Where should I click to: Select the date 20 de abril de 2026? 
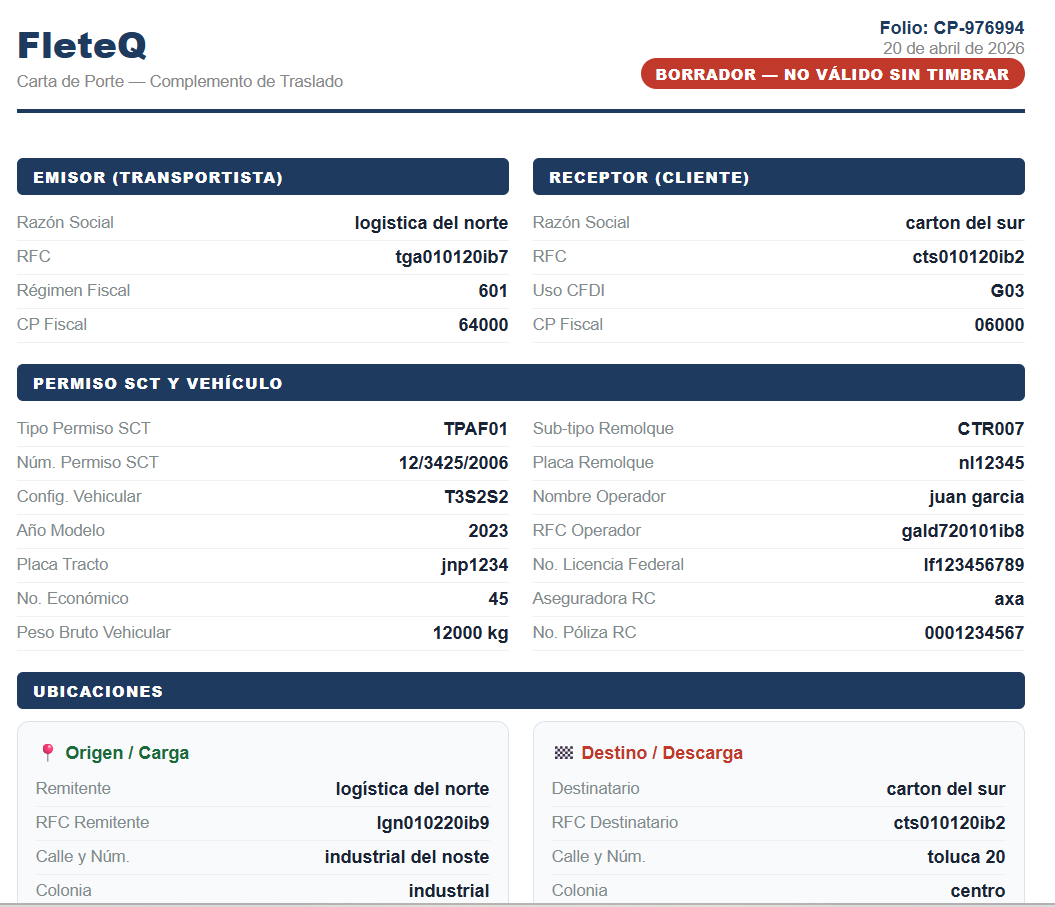click(x=953, y=48)
